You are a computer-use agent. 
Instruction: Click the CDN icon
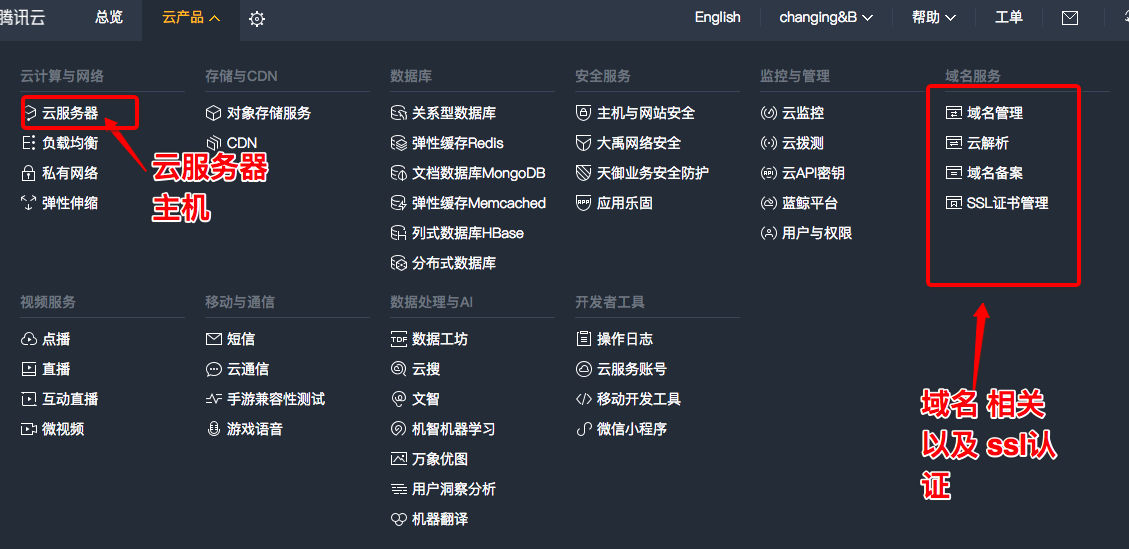pos(213,143)
